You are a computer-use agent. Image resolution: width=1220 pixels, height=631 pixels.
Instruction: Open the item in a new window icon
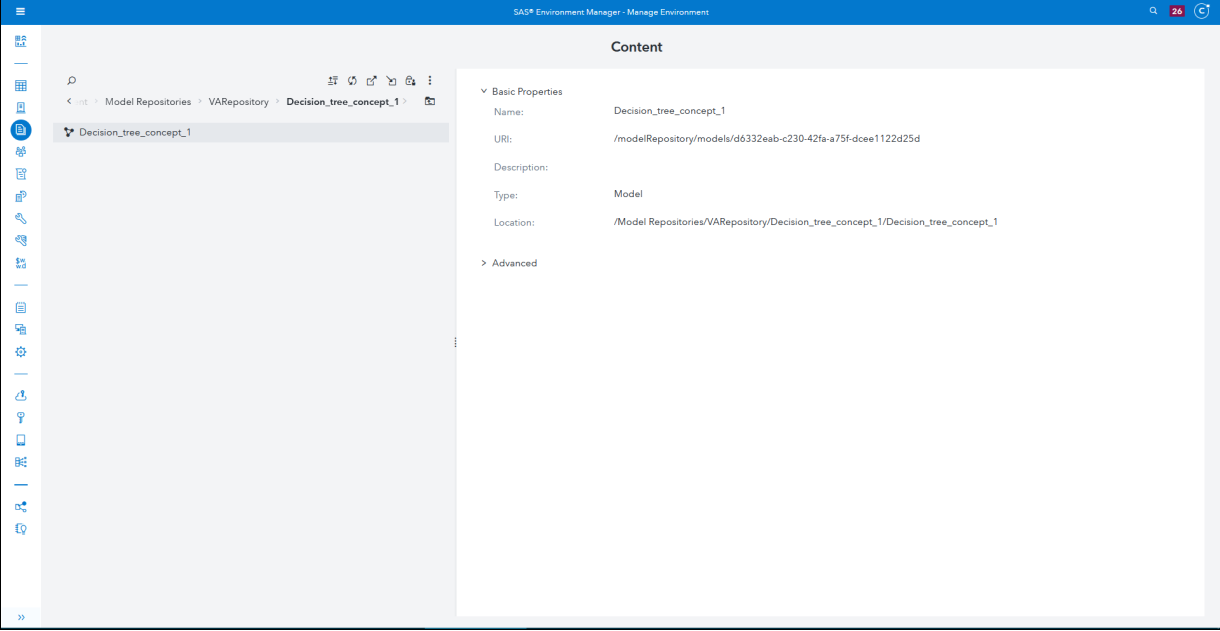point(371,80)
